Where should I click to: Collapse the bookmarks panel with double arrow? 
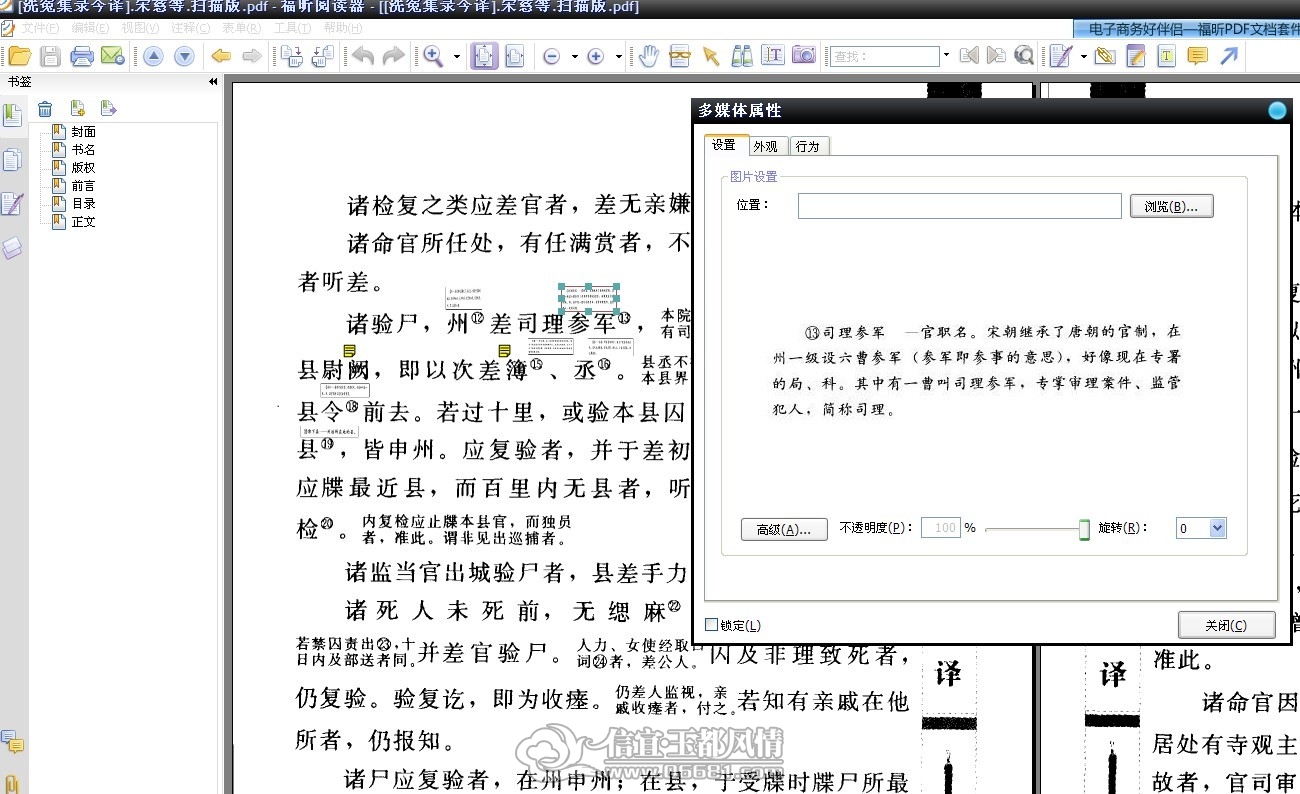(213, 82)
